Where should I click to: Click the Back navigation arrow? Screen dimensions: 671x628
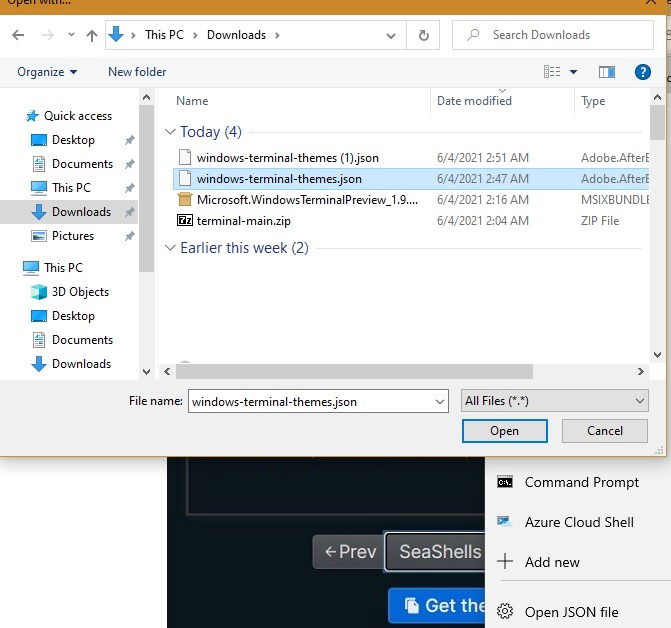18,35
